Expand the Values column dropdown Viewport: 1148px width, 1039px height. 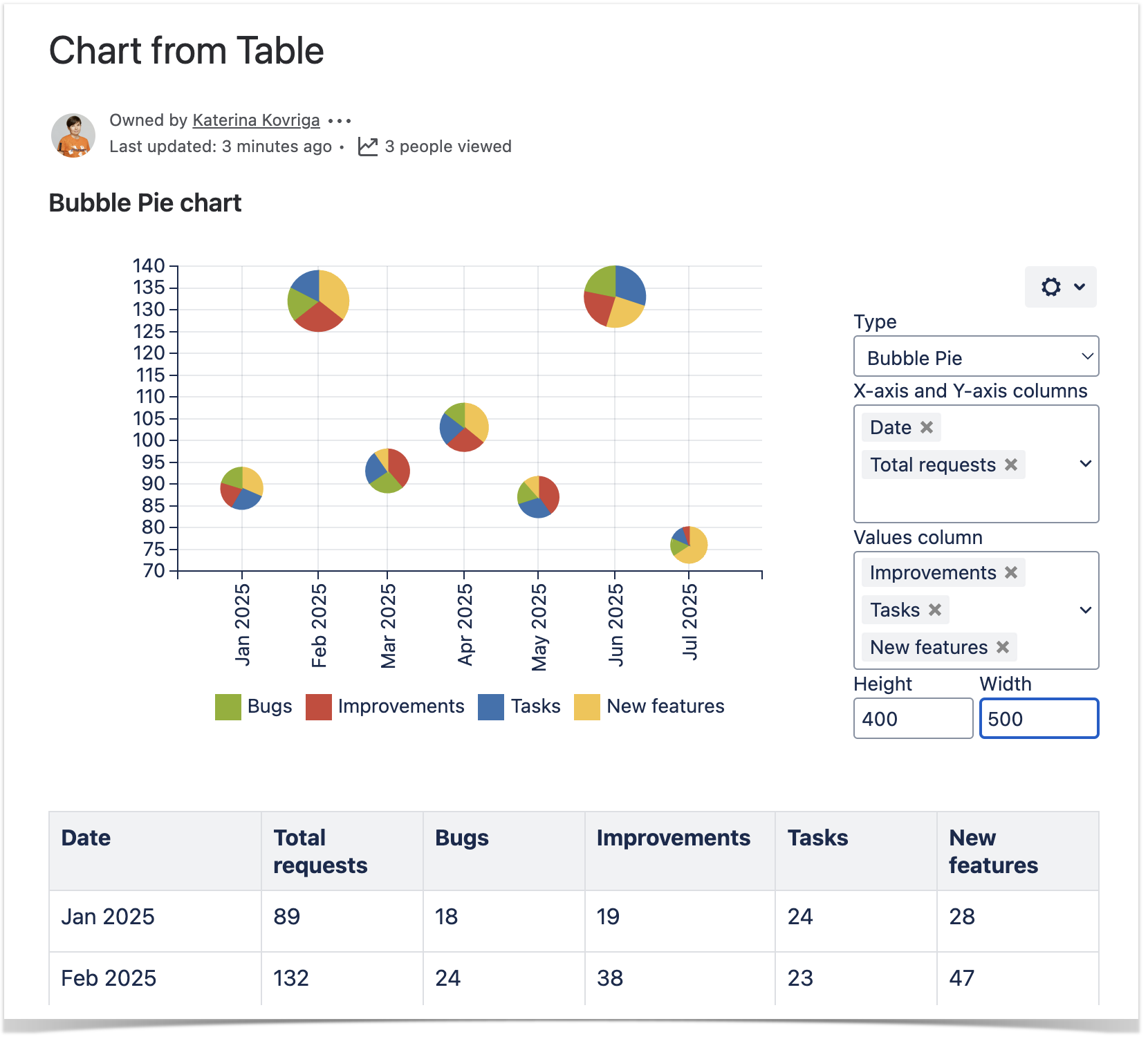pyautogui.click(x=1086, y=610)
